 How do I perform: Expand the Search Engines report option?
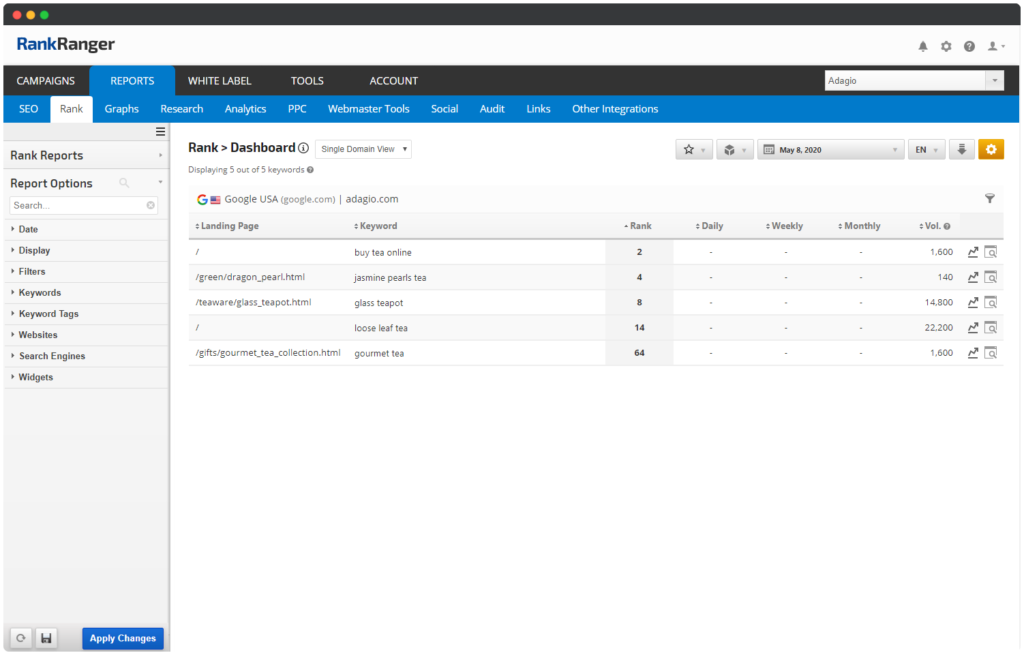86,356
